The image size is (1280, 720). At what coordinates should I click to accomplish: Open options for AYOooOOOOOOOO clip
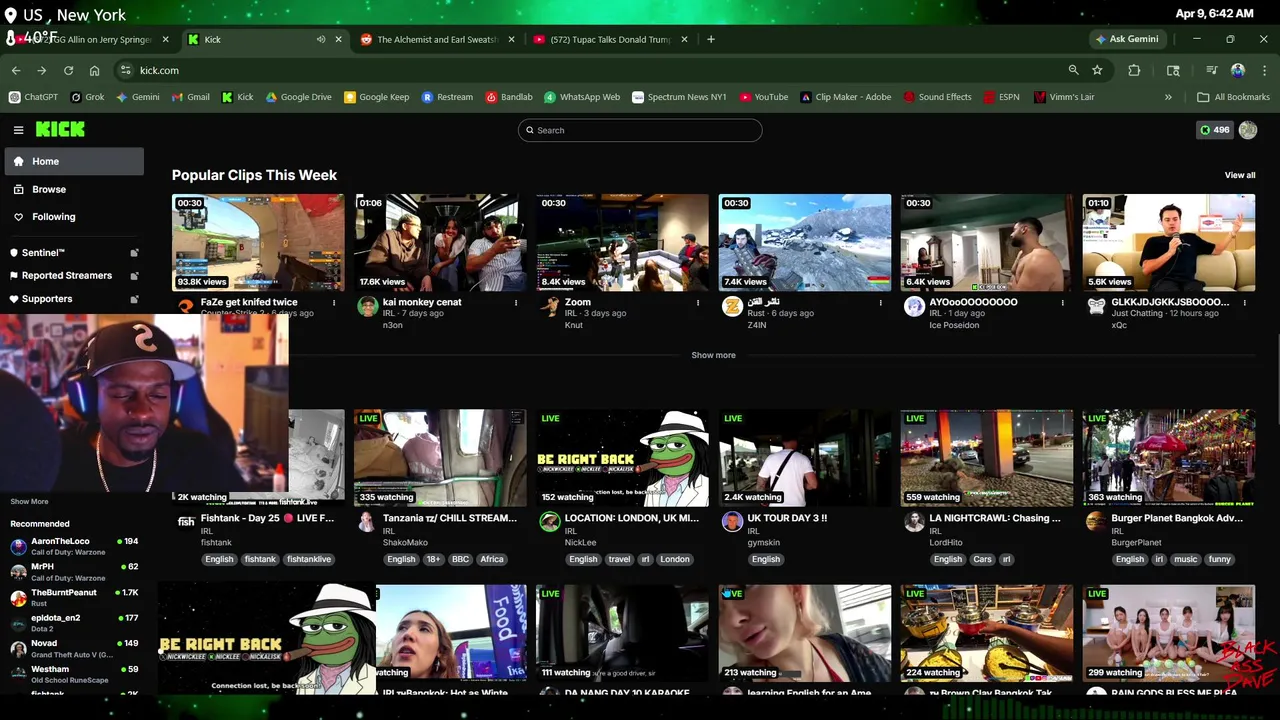pos(1063,302)
